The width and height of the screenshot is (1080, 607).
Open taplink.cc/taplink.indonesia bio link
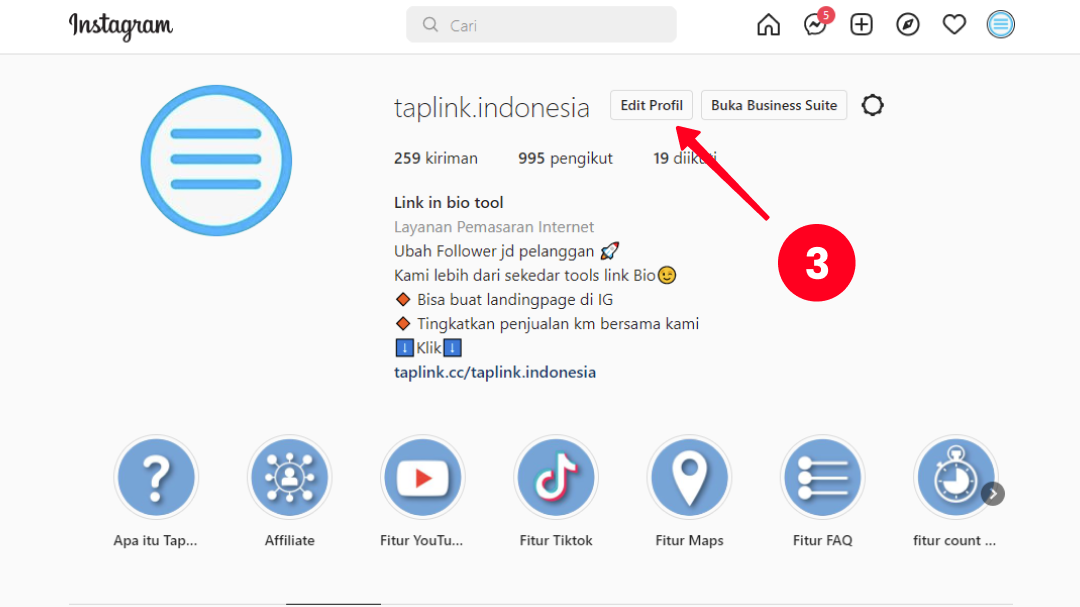point(495,372)
